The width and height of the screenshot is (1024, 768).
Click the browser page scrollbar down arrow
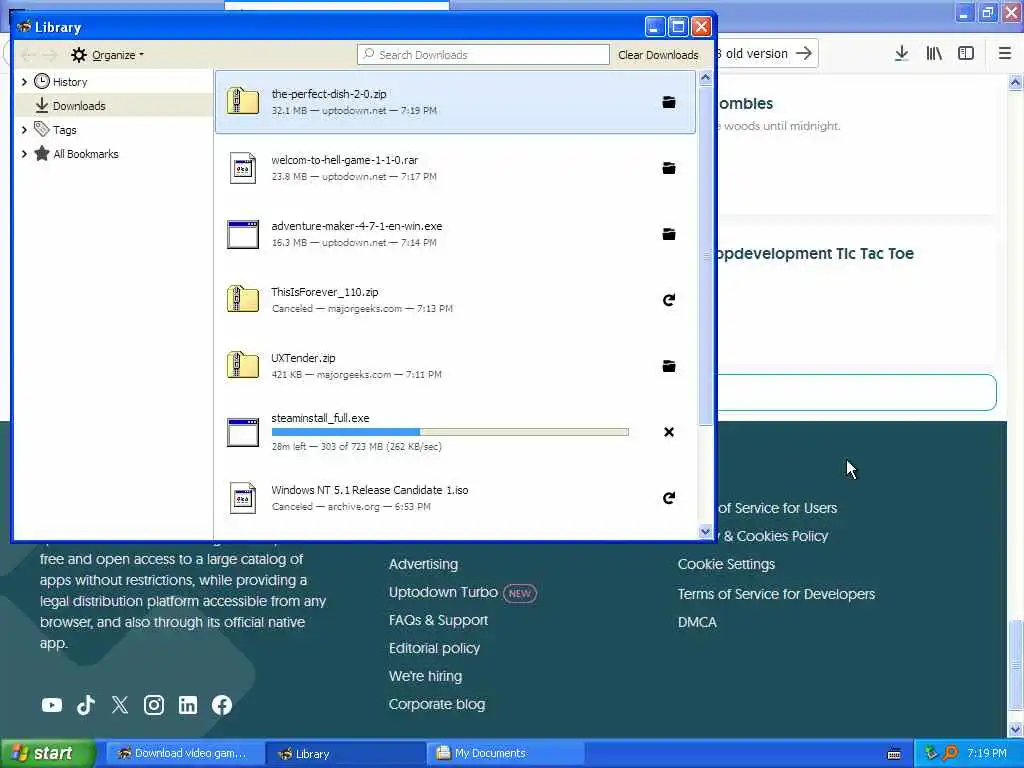pos(1015,729)
